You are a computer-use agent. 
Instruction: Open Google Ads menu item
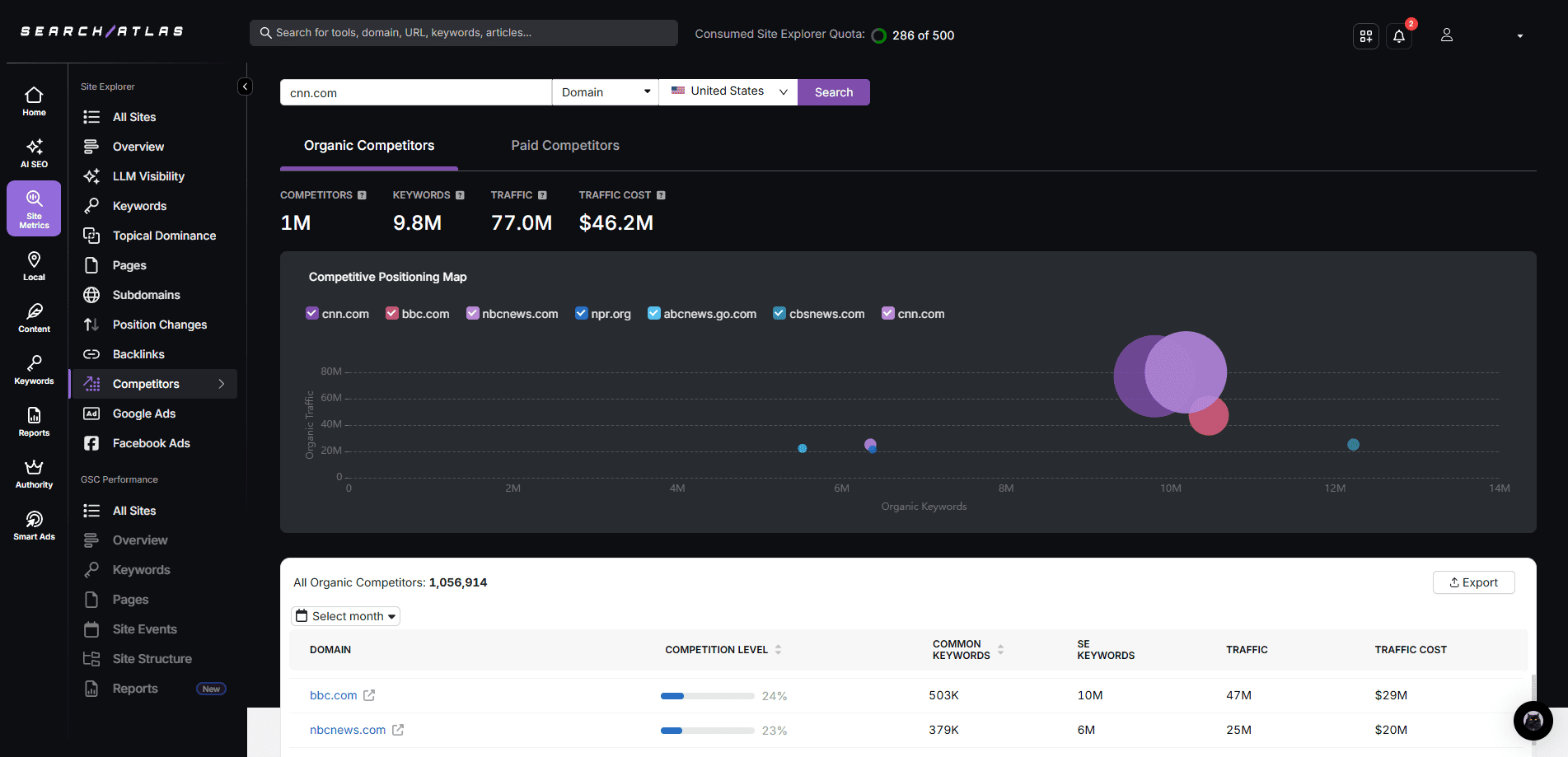[144, 414]
